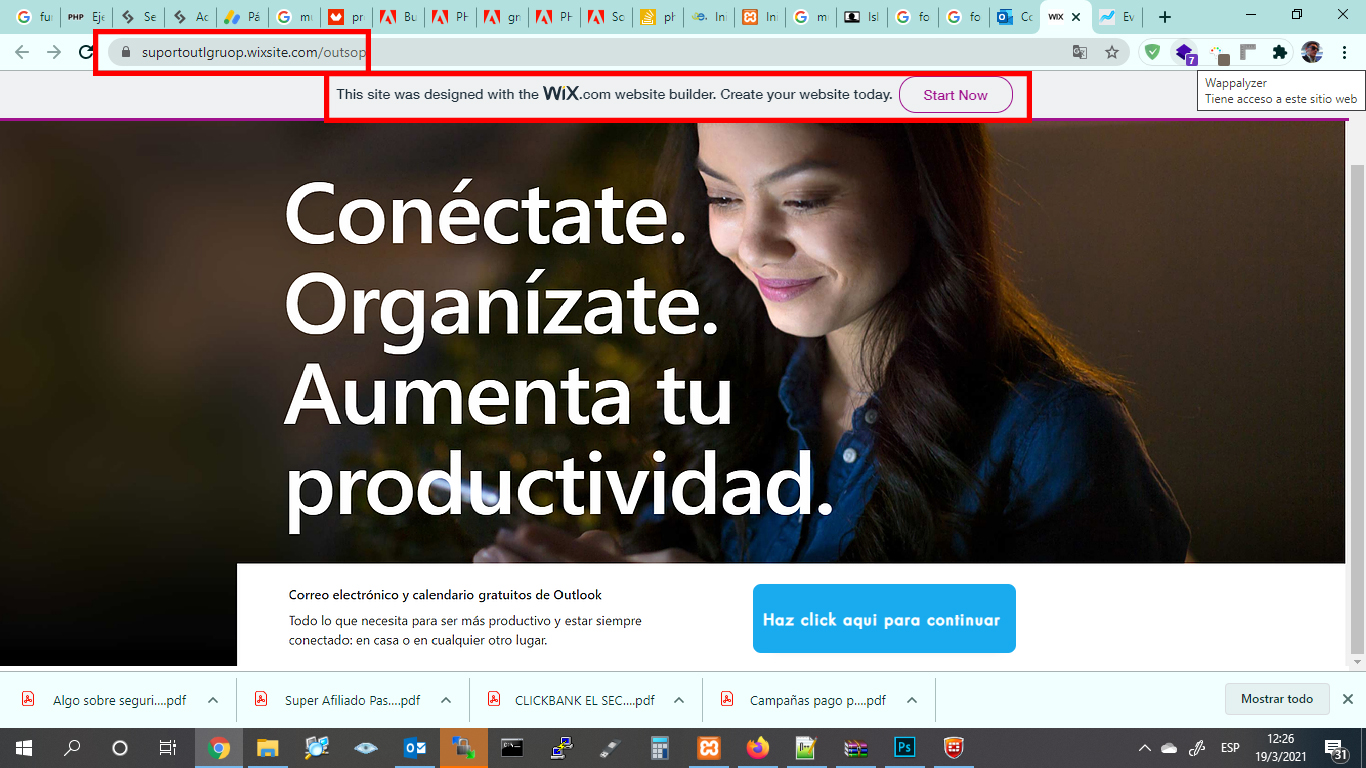Switch to the Outlook browser tab
Image resolution: width=1366 pixels, height=768 pixels.
(1014, 17)
